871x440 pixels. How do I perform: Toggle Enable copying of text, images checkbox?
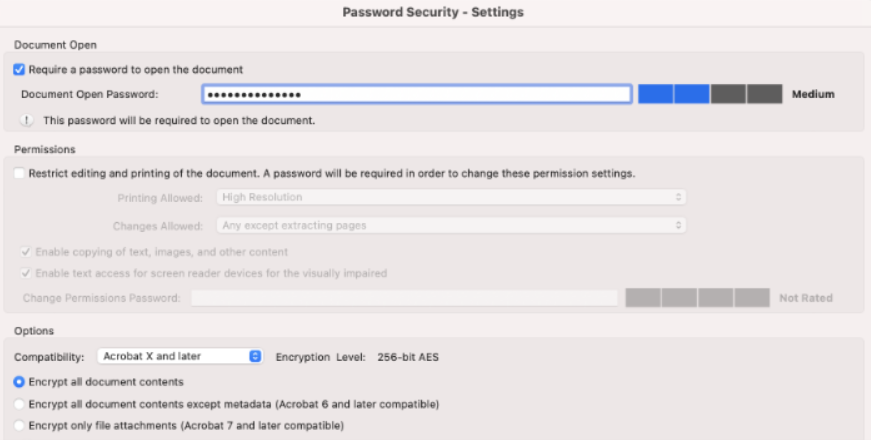point(26,252)
